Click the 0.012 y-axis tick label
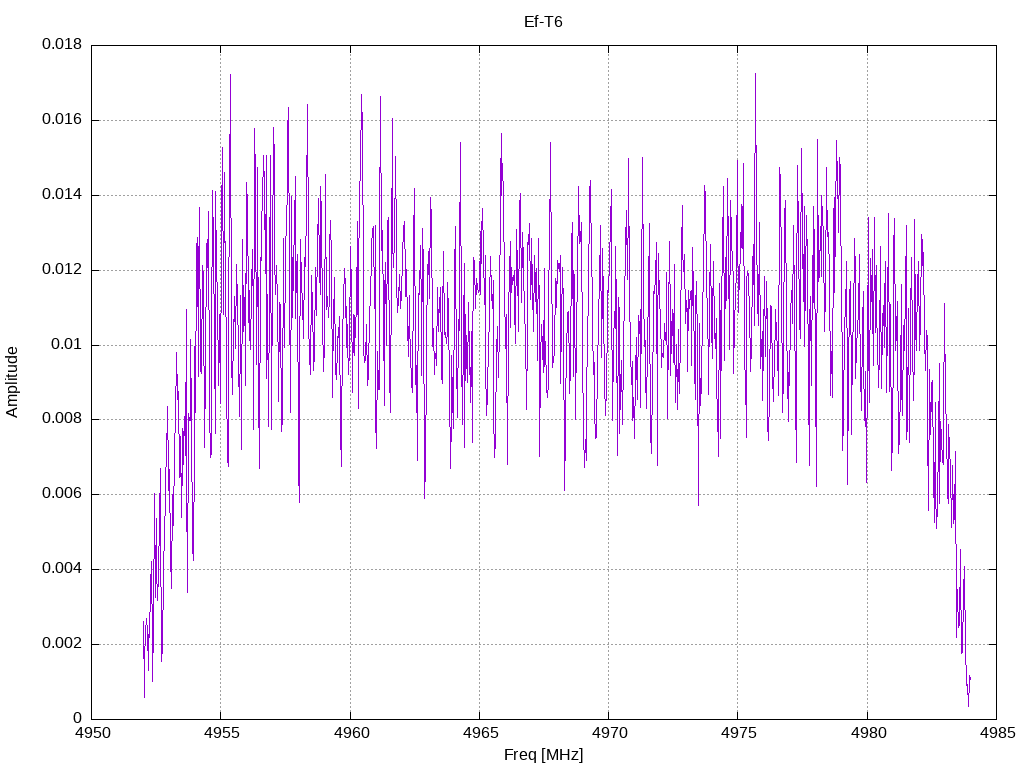This screenshot has height=768, width=1024. (62, 269)
